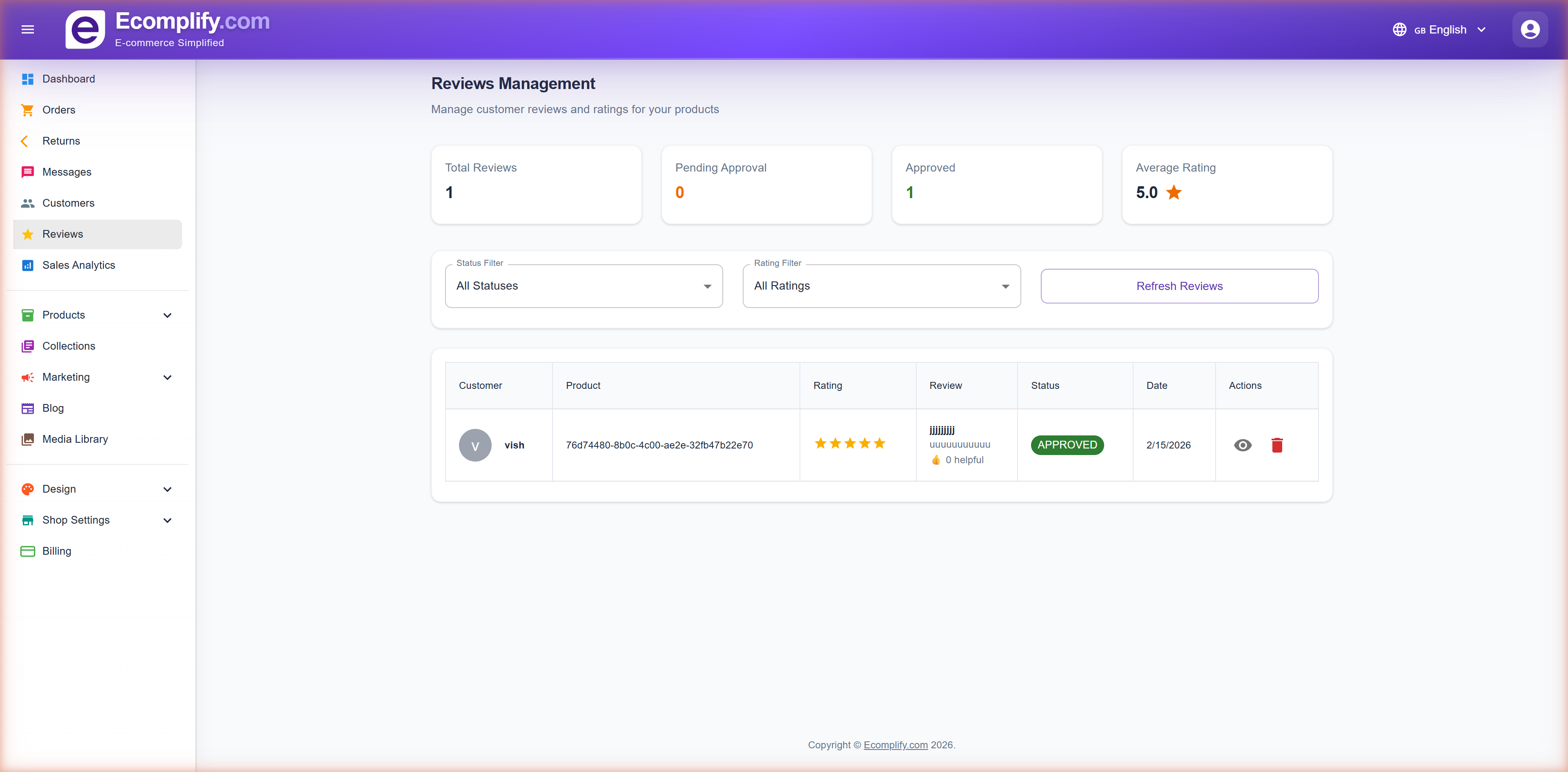Click the Refresh Reviews button
The image size is (1568, 772).
pyautogui.click(x=1179, y=286)
